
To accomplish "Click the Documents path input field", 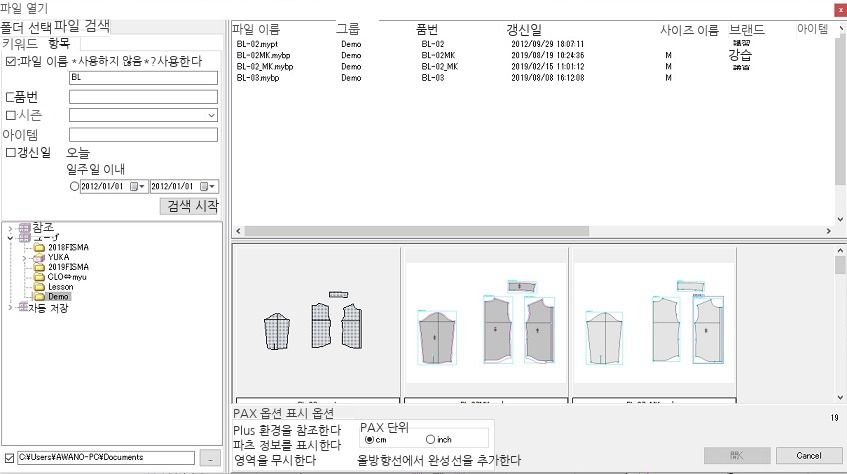I will (106, 458).
